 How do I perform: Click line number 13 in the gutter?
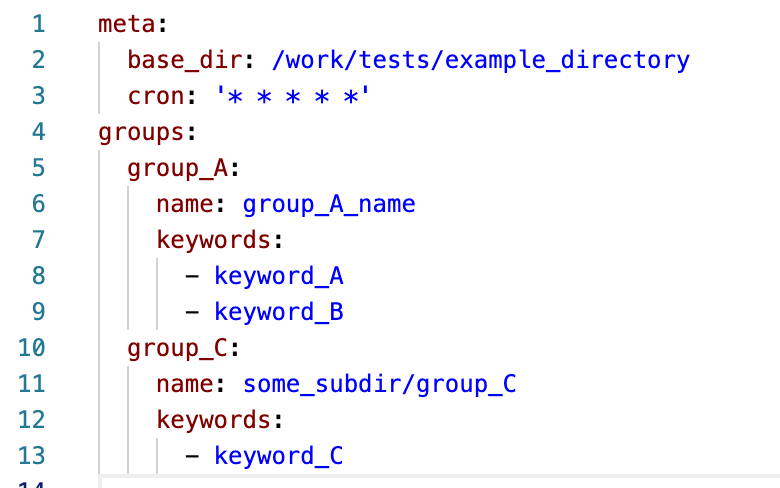point(32,457)
